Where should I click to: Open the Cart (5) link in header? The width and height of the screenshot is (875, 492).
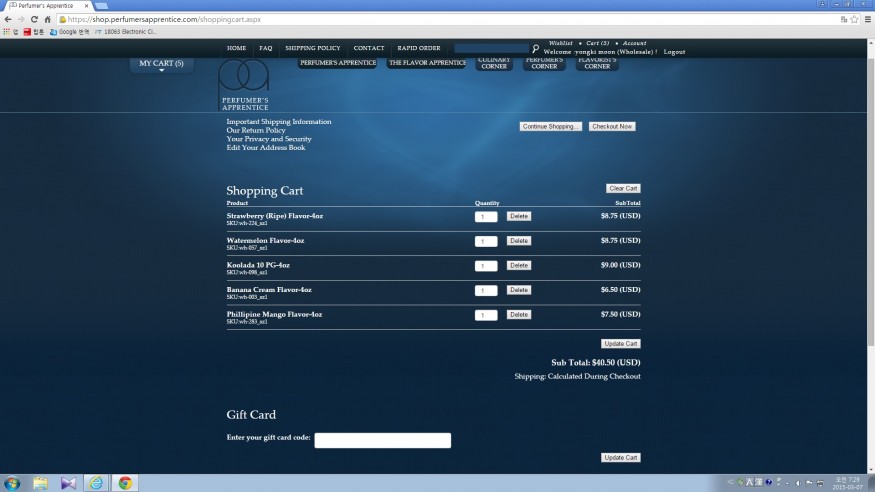(x=597, y=43)
